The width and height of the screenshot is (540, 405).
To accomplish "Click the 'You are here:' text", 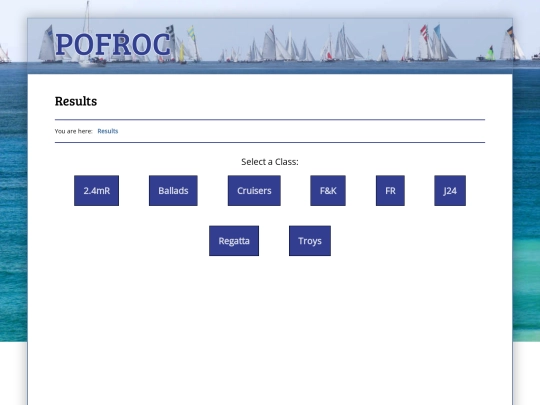I will (x=74, y=131).
